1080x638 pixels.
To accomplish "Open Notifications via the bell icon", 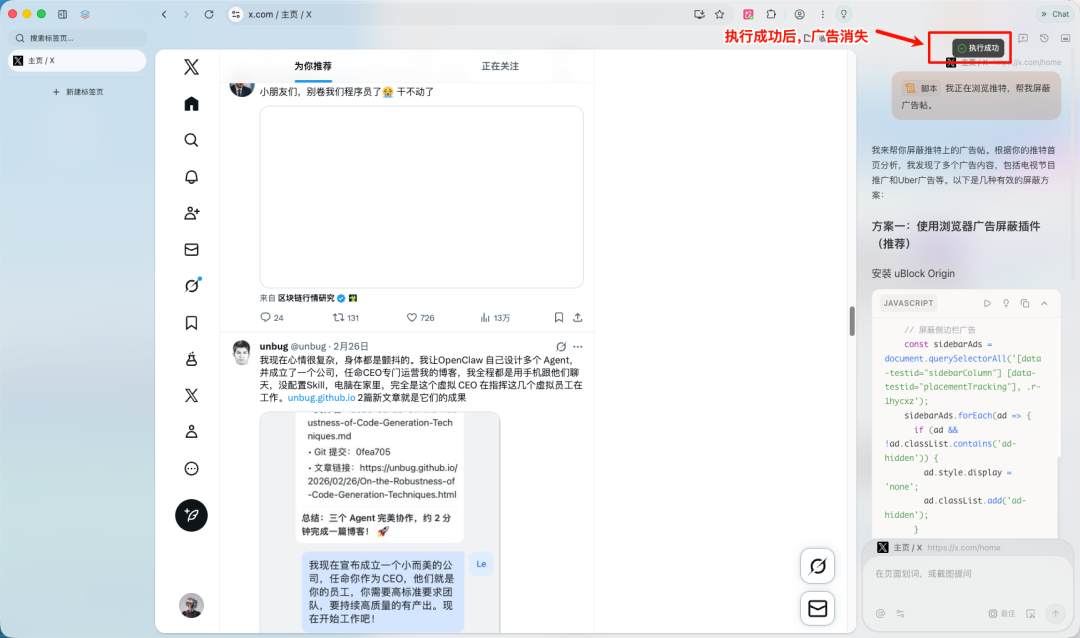I will coord(190,176).
